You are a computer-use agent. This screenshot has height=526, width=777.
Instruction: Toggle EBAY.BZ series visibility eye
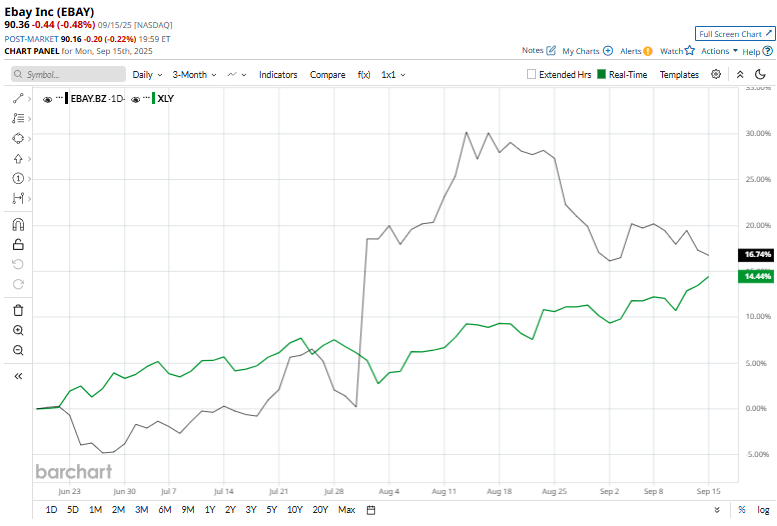[48, 99]
